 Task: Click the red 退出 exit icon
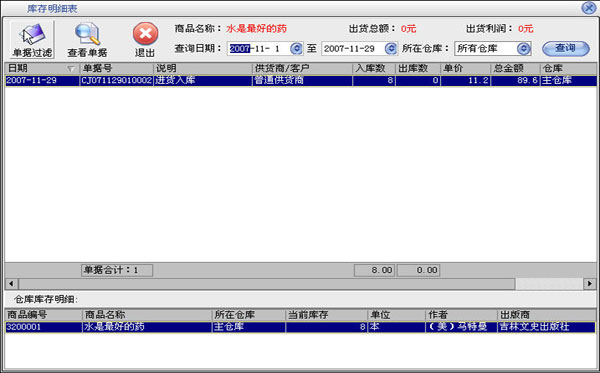pos(145,34)
